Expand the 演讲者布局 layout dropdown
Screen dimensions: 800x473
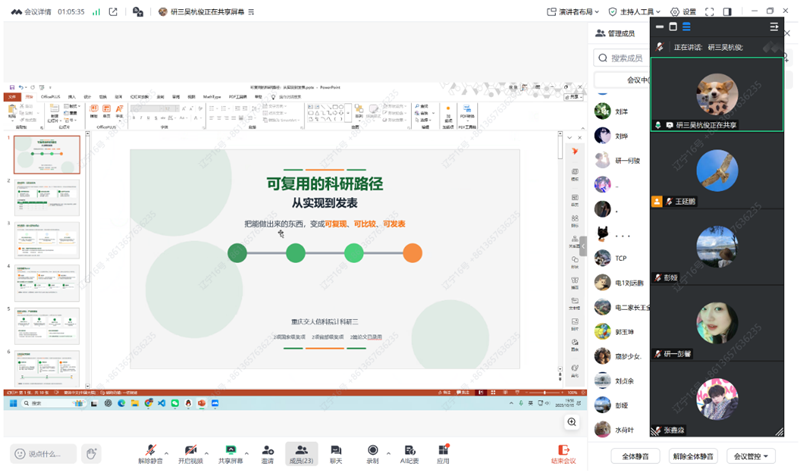tap(576, 12)
